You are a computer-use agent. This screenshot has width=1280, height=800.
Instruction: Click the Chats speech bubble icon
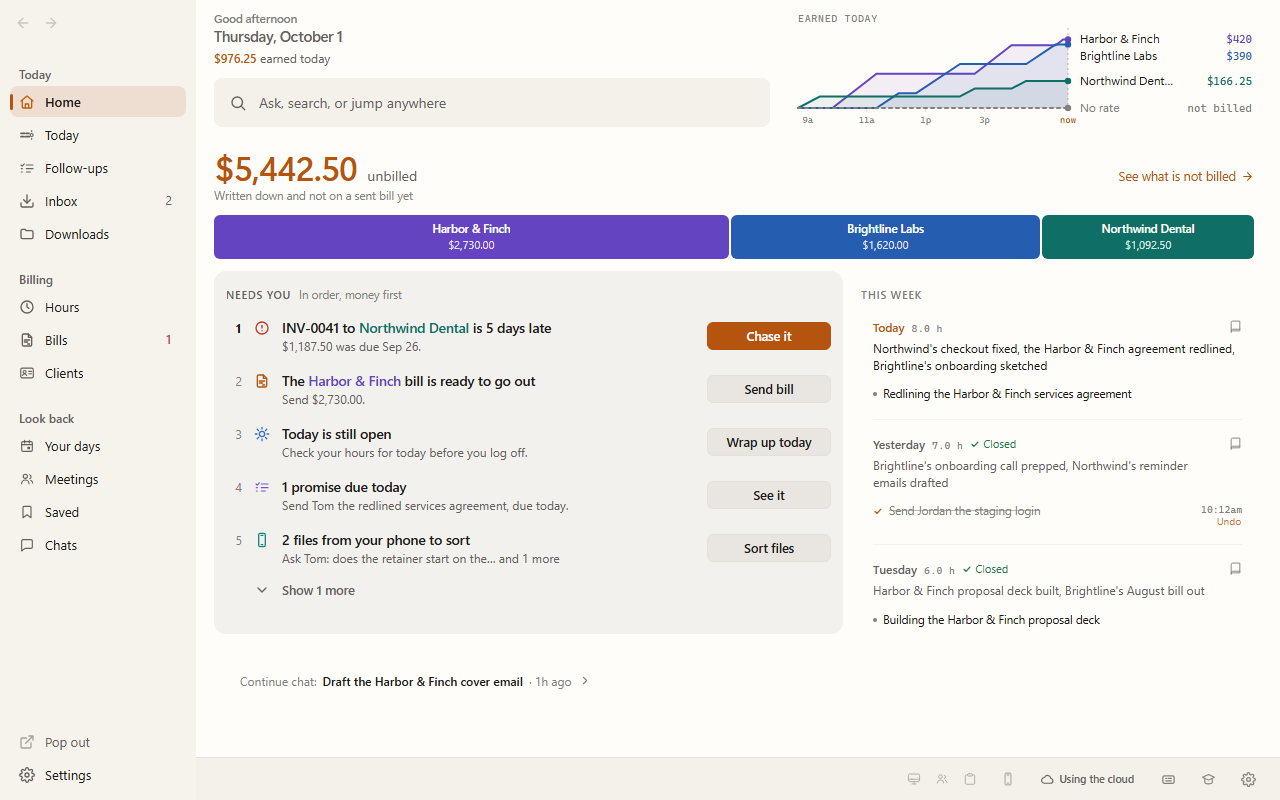pyautogui.click(x=27, y=545)
